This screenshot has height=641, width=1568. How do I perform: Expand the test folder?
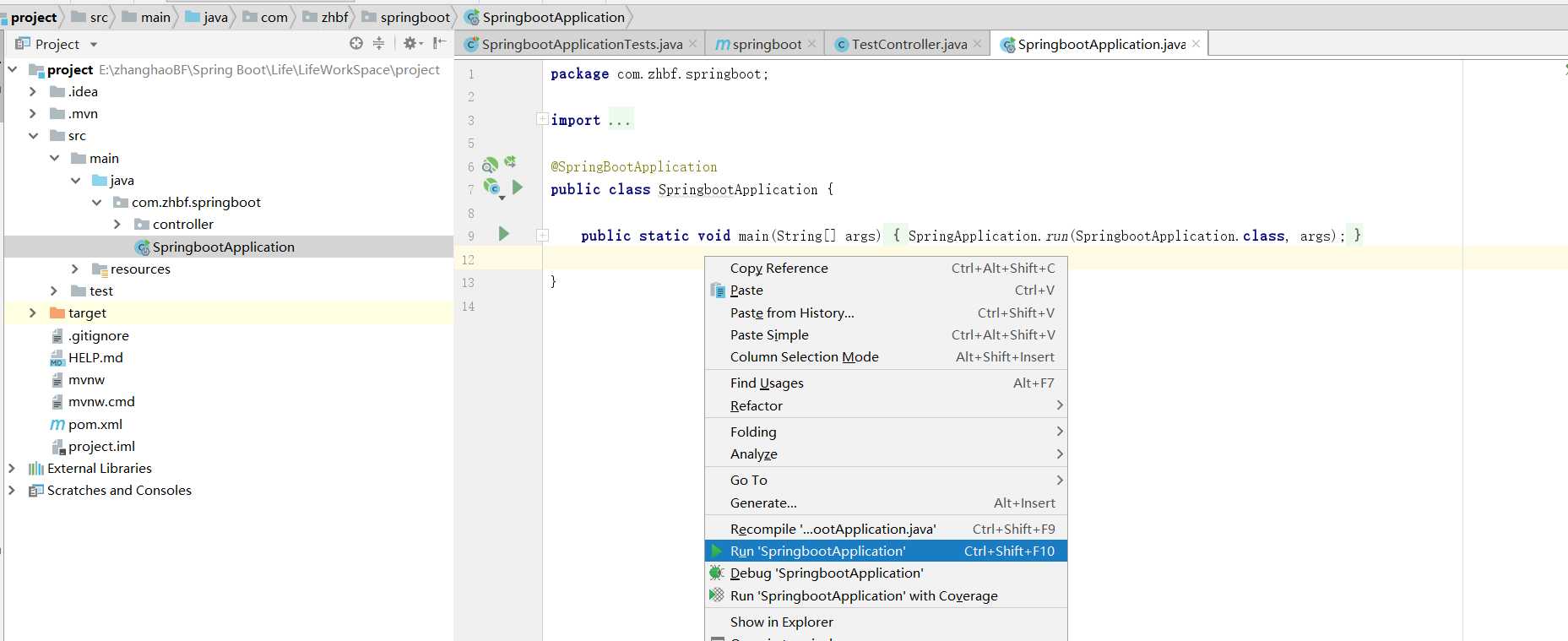point(54,291)
